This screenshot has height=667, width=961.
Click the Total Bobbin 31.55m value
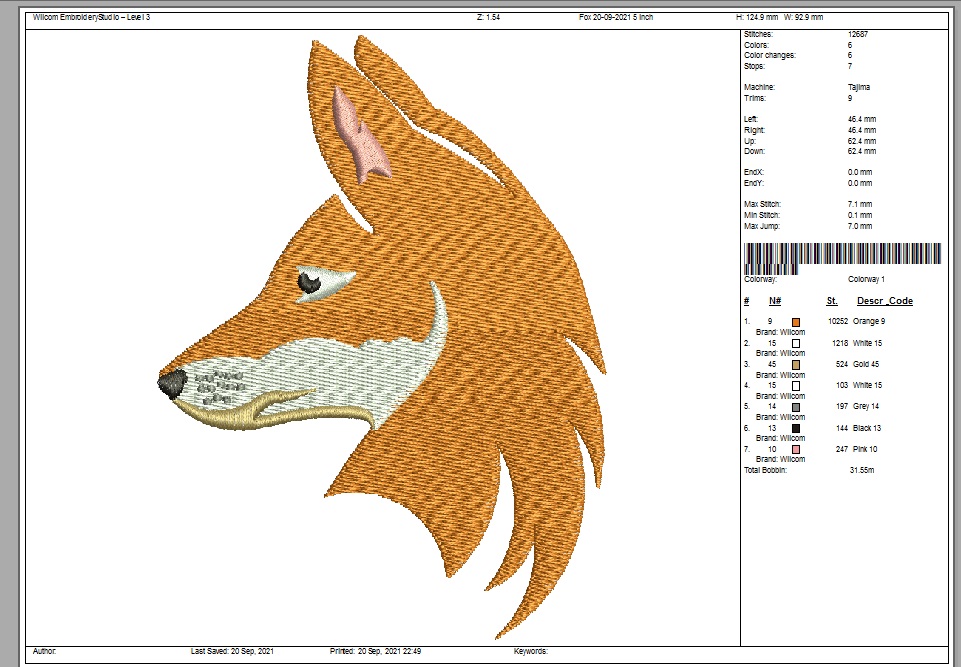point(862,469)
